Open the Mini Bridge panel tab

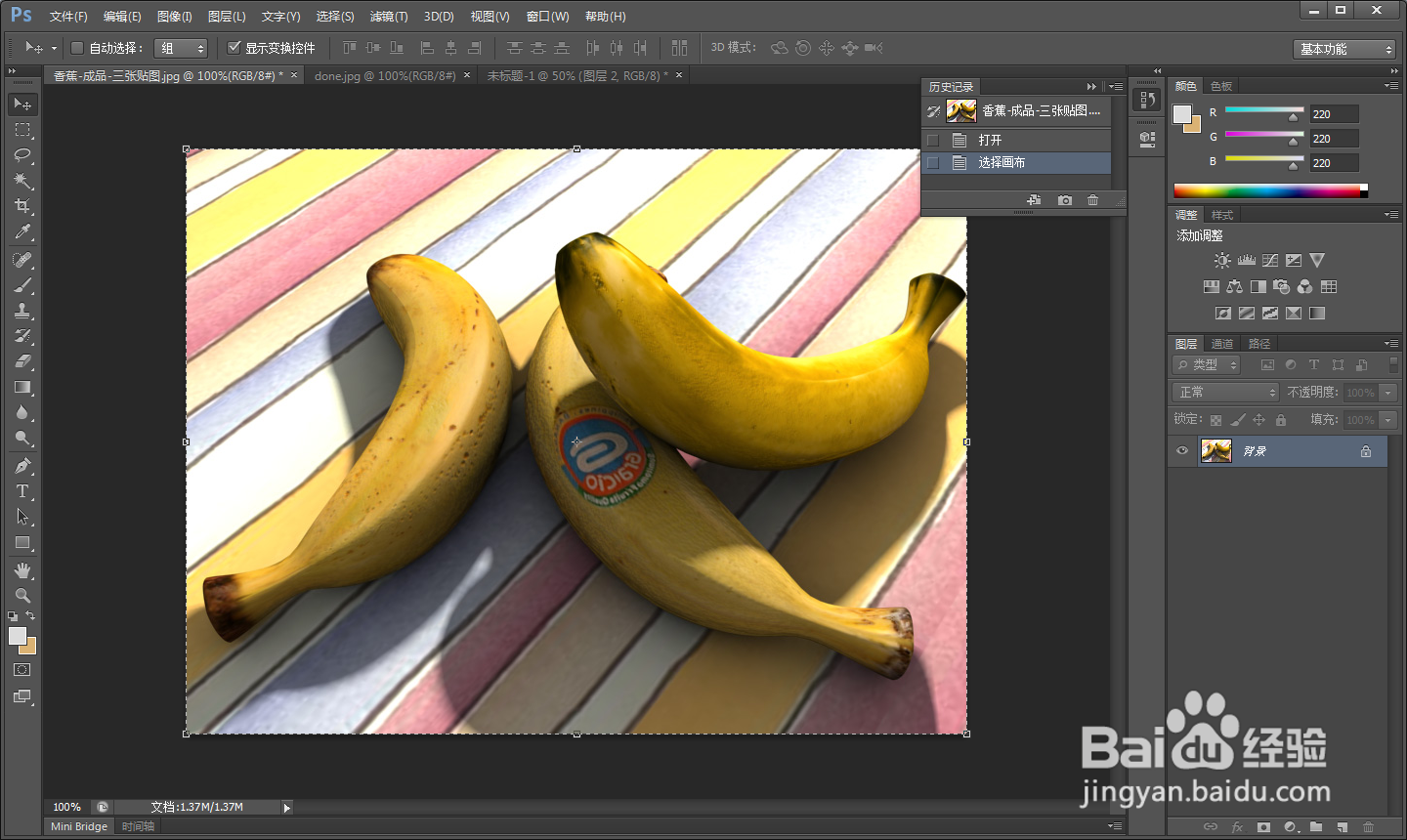79,826
